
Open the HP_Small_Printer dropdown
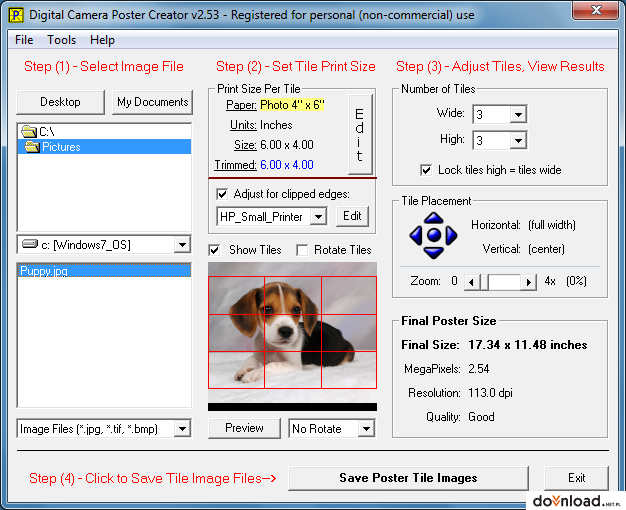click(319, 216)
